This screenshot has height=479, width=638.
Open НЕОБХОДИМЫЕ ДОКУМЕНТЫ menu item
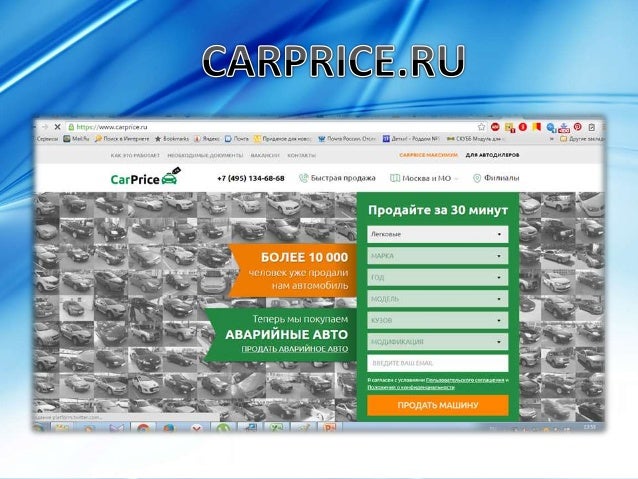click(205, 155)
